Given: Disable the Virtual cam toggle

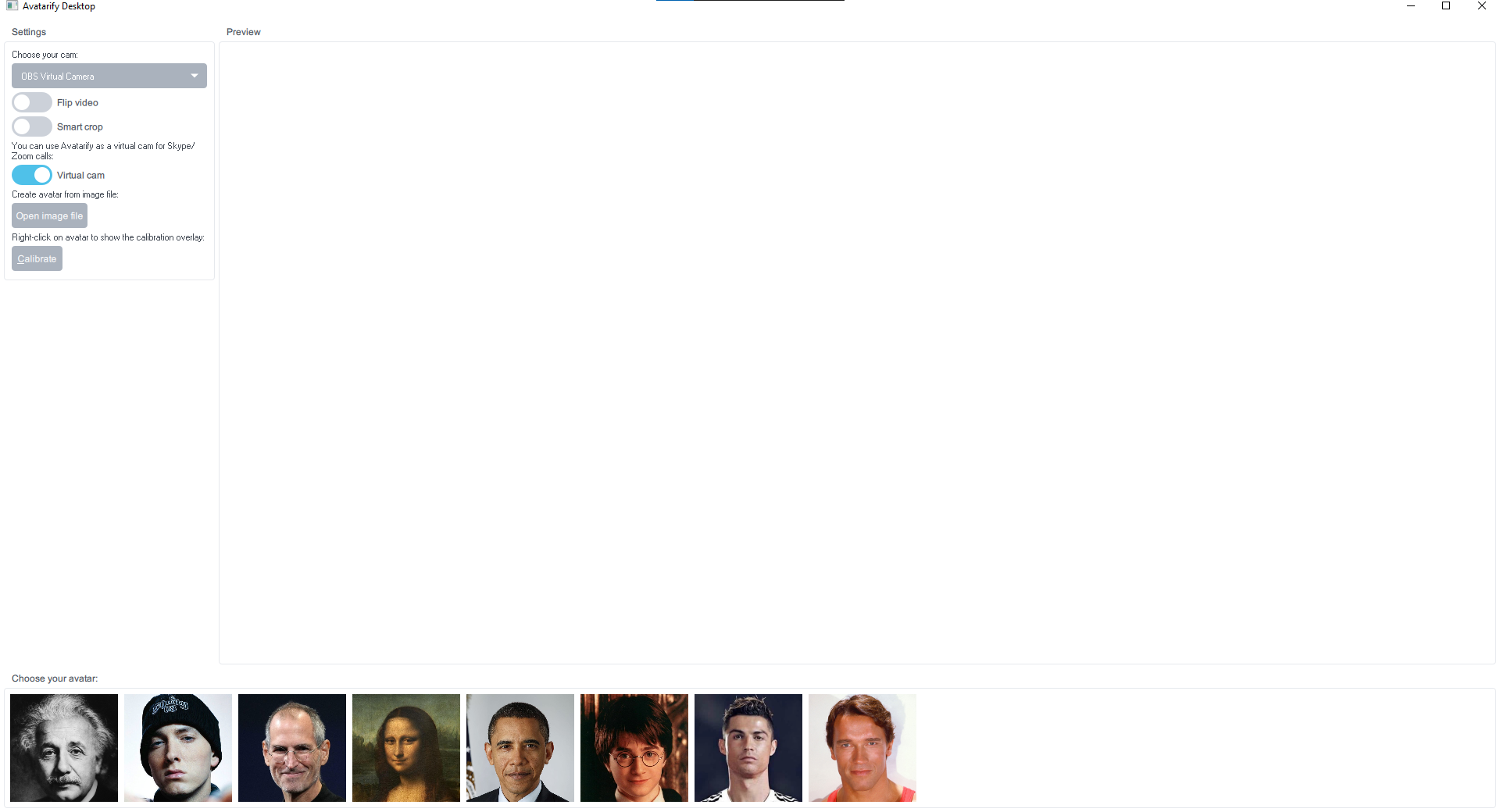Looking at the screenshot, I should (32, 175).
